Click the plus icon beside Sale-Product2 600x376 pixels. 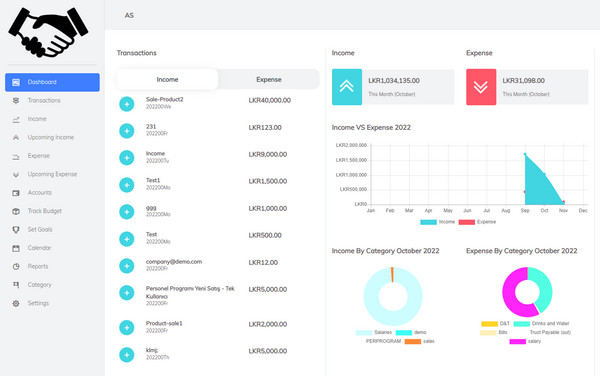click(127, 104)
